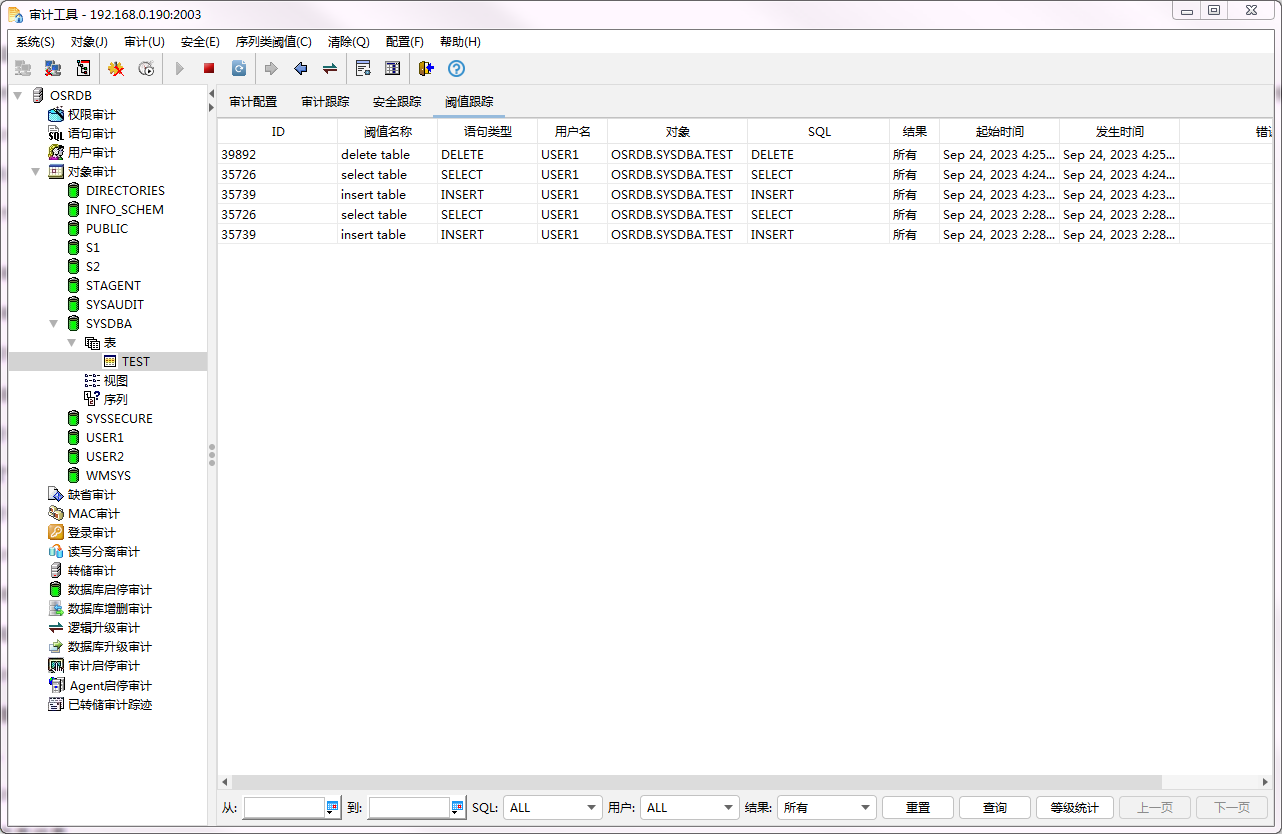The image size is (1282, 834).
Task: Click the exit door icon in toolbar
Action: tap(426, 69)
